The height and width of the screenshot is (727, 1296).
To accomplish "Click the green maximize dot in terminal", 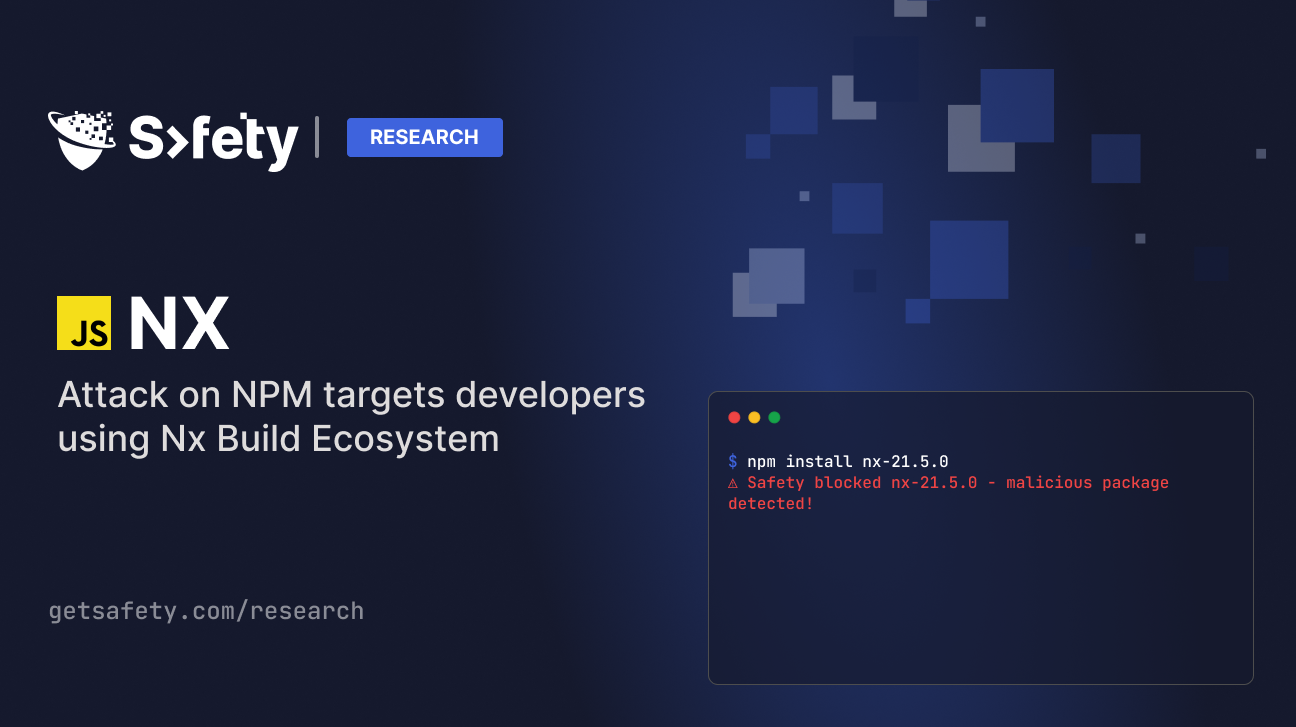I will tap(774, 417).
